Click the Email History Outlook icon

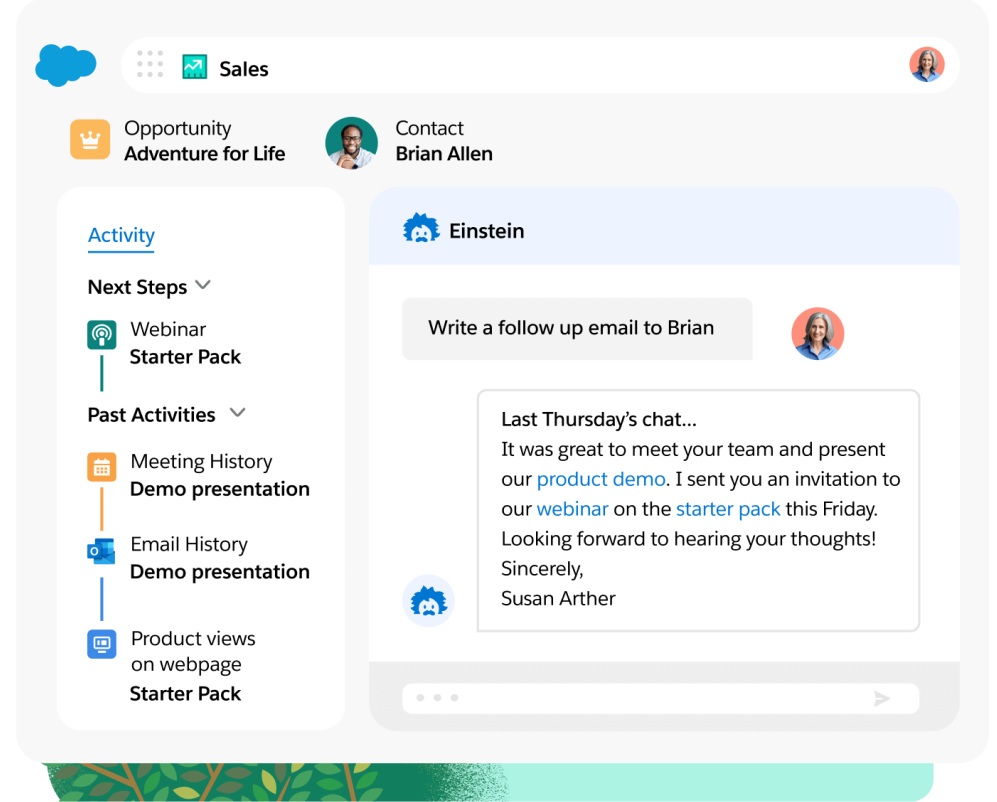click(x=101, y=551)
